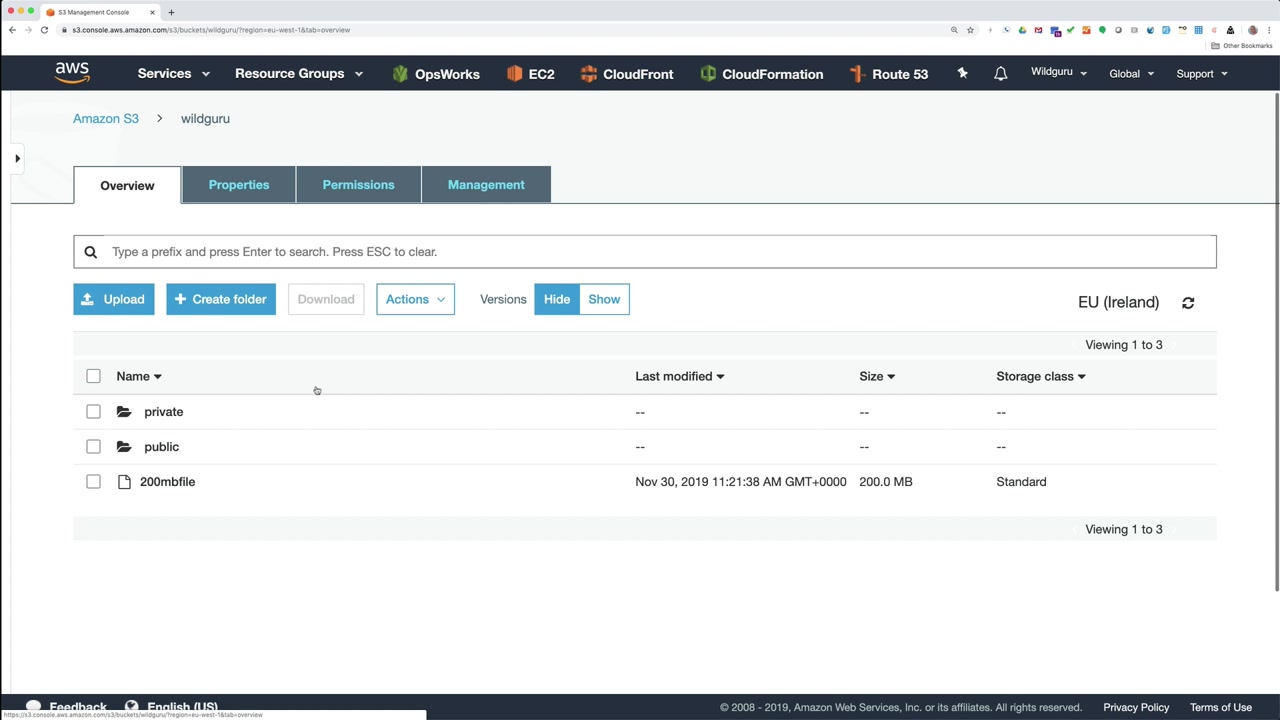Go to the Amazon S3 breadcrumb link

click(106, 118)
